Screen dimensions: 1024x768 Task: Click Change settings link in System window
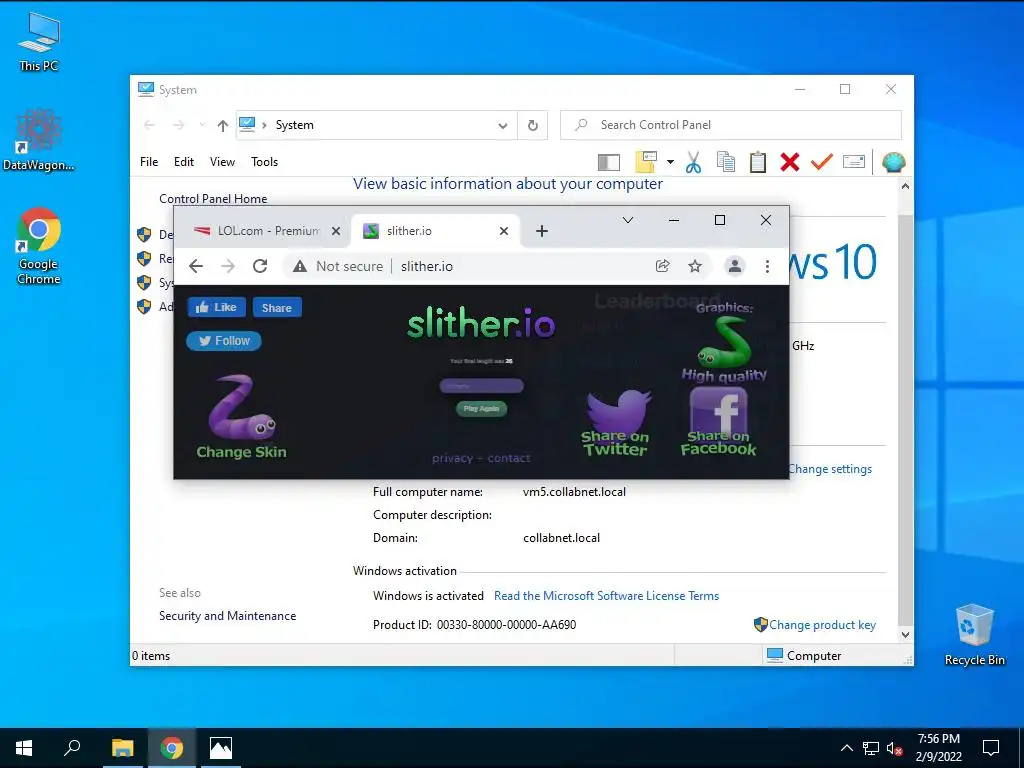coord(830,469)
